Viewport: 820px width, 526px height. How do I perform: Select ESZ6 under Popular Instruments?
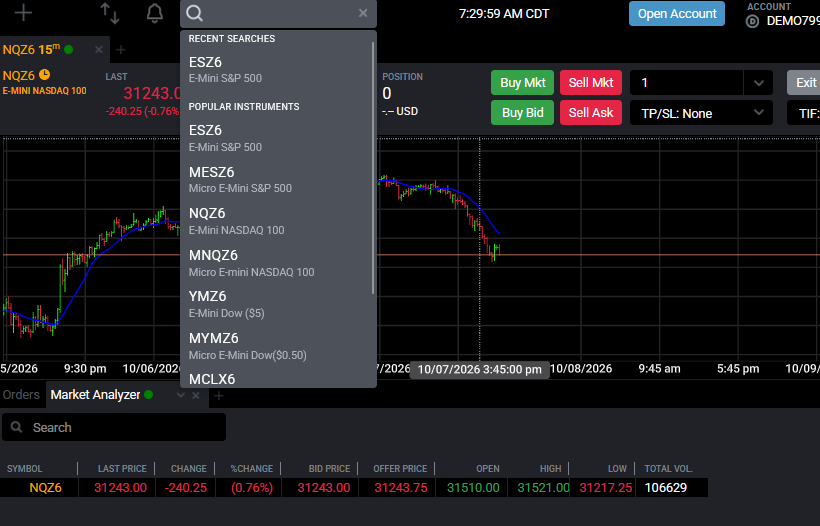tap(277, 138)
